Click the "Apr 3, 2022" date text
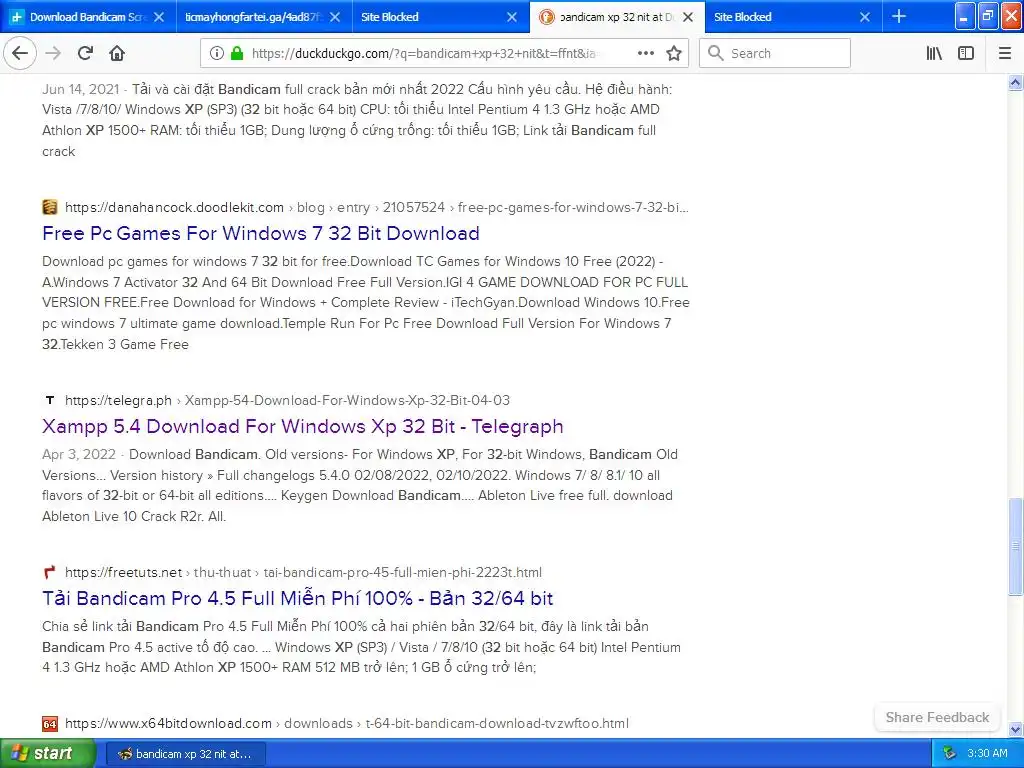 (x=79, y=454)
